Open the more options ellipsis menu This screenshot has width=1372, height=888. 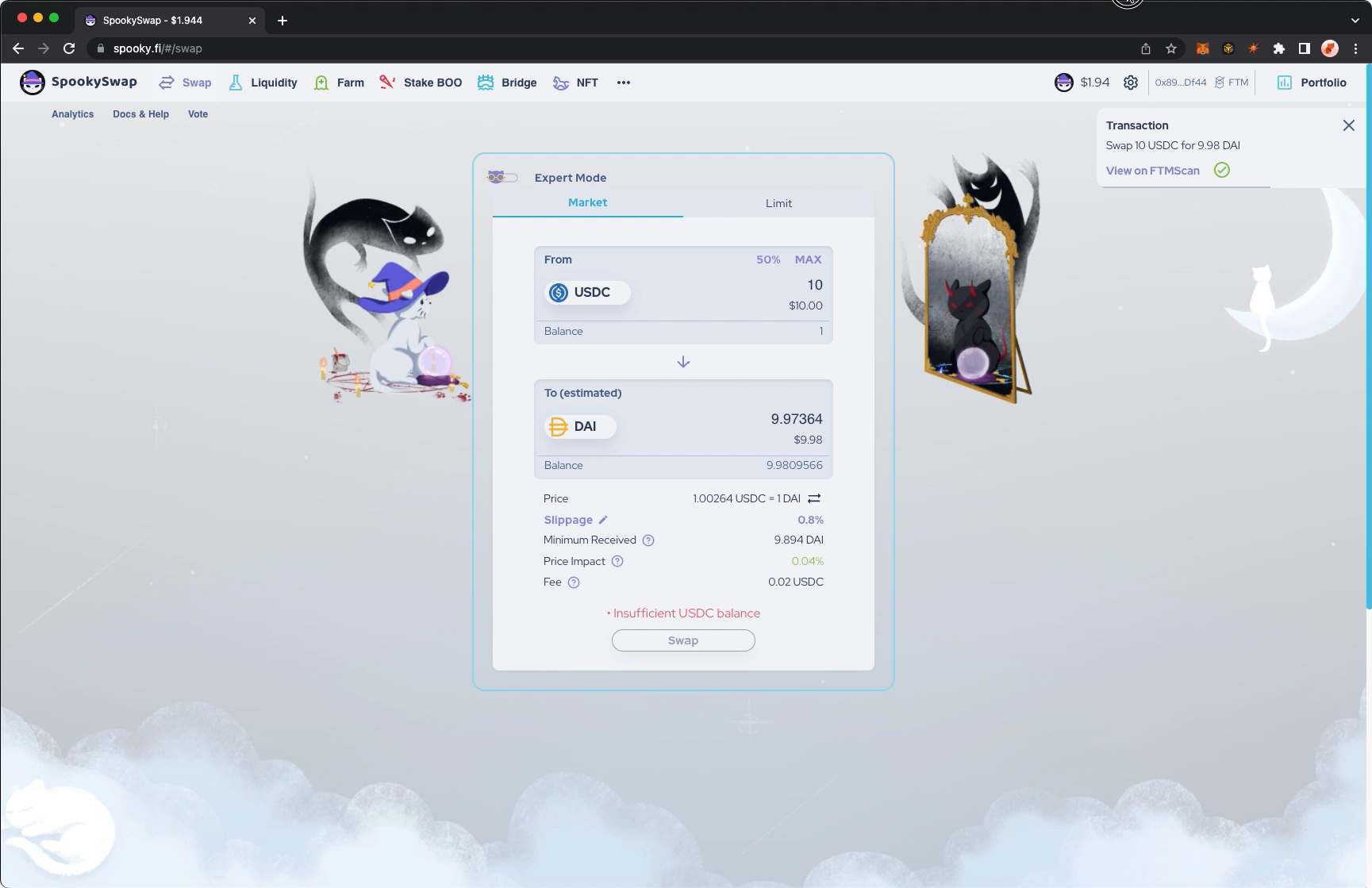[624, 83]
